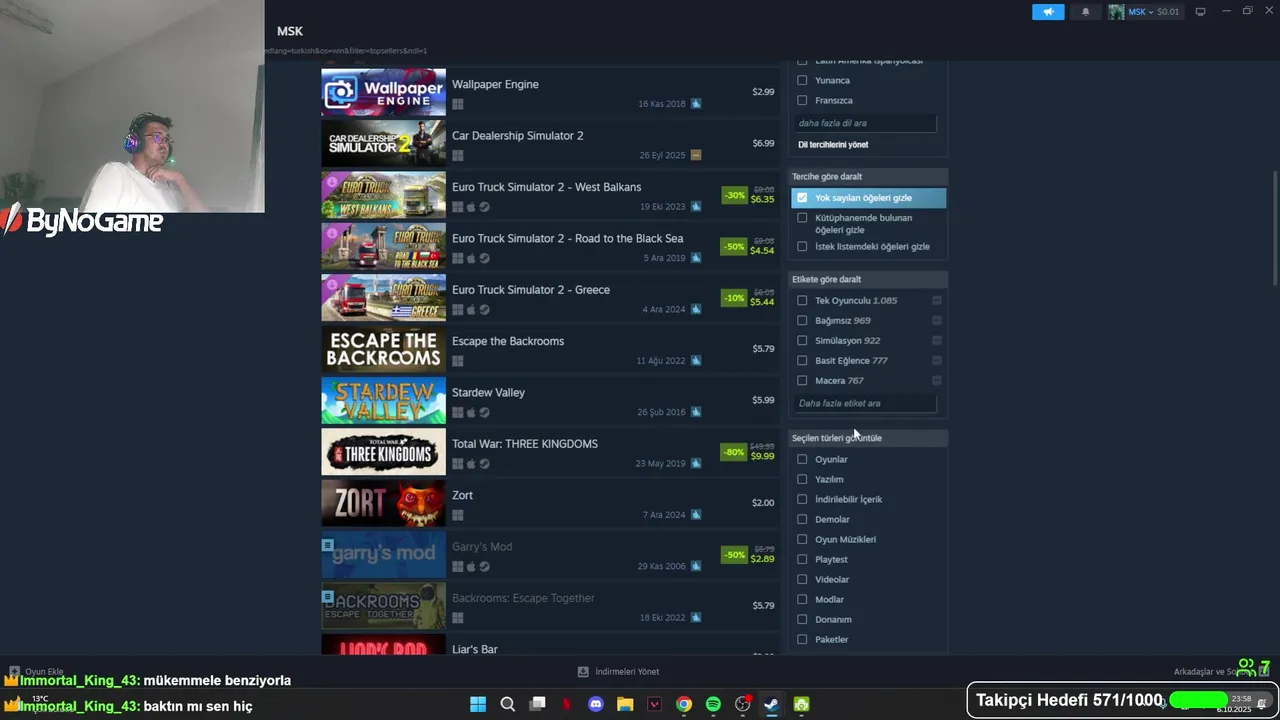
Task: Check the İndirilebilir İçerik type filter
Action: 802,499
